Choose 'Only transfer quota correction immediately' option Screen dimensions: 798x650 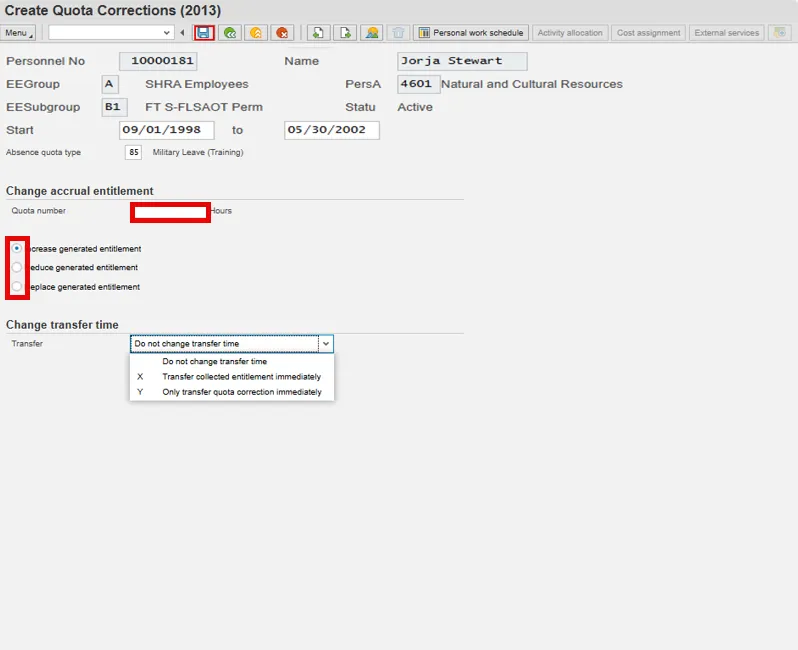point(232,392)
